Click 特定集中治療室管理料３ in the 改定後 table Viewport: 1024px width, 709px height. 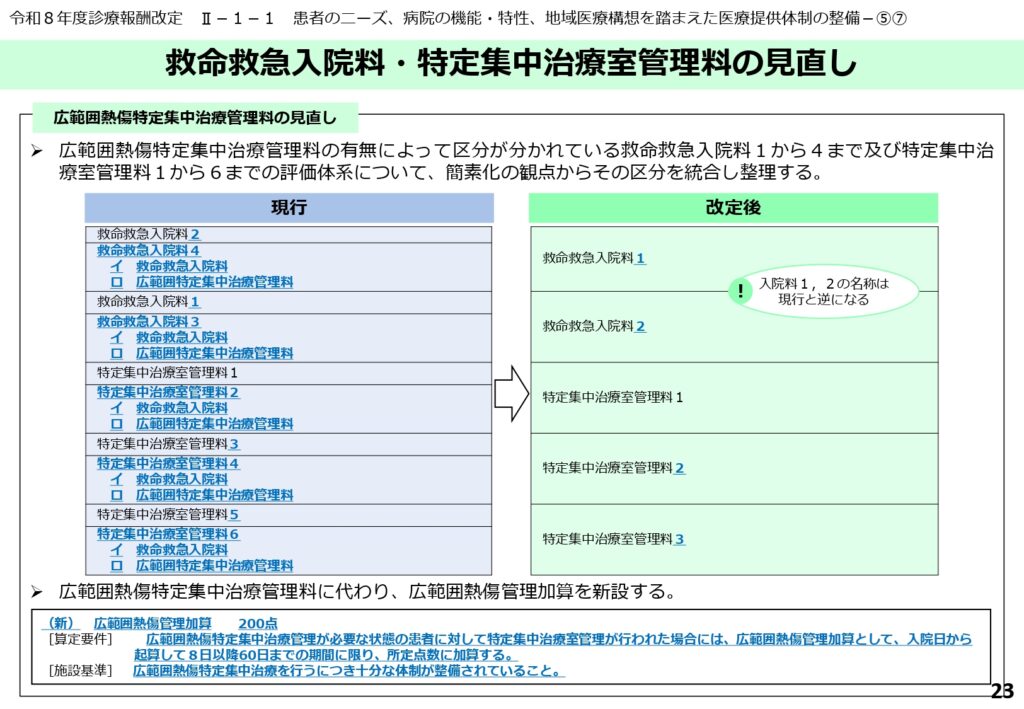point(613,539)
